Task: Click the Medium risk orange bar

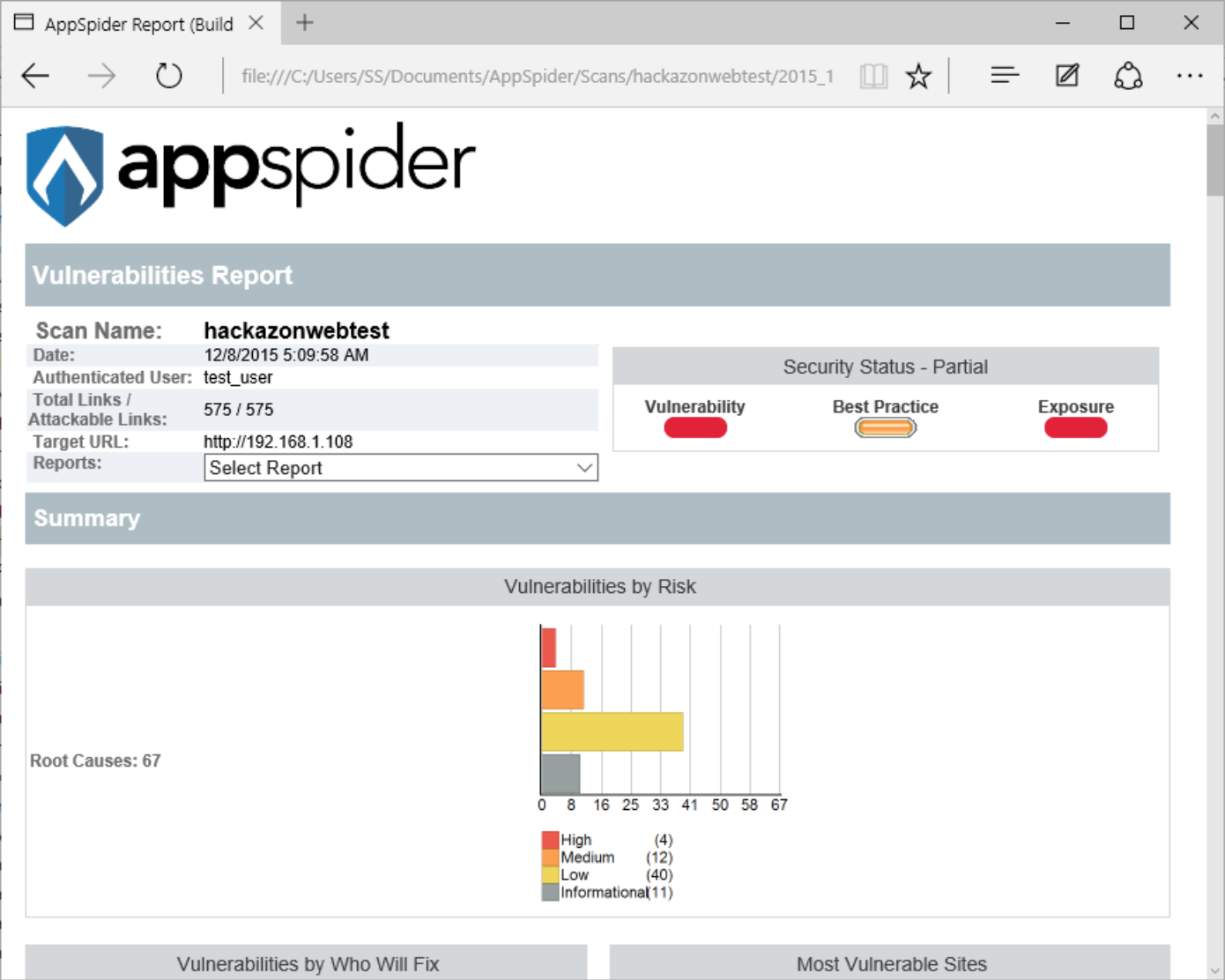Action: pos(562,690)
